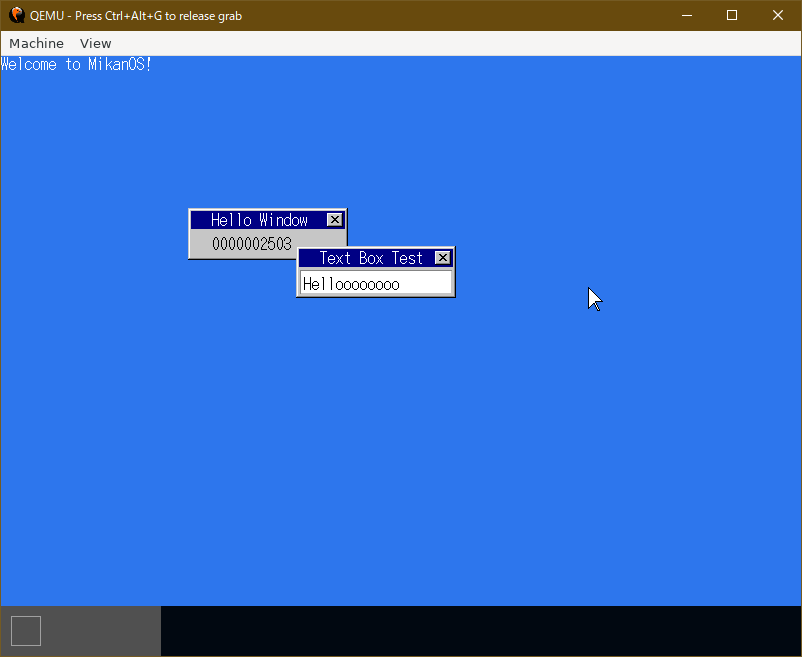Focus the text box containing Helloooooooo

click(376, 283)
